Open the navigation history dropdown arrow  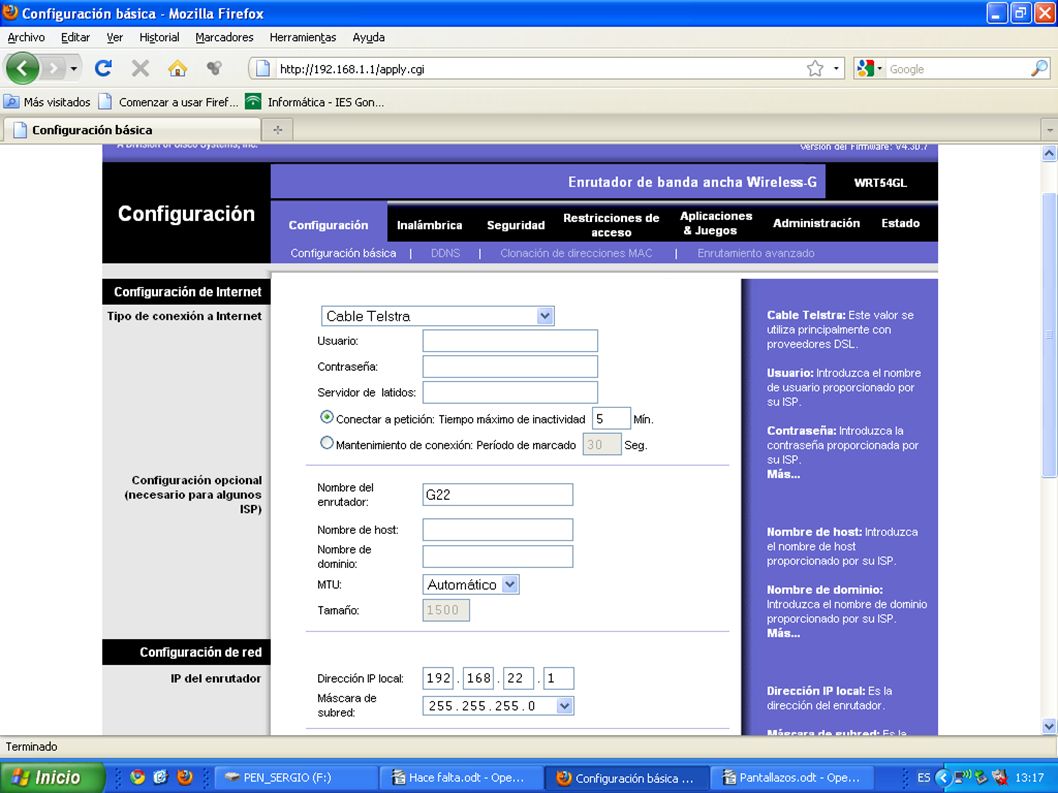point(73,68)
